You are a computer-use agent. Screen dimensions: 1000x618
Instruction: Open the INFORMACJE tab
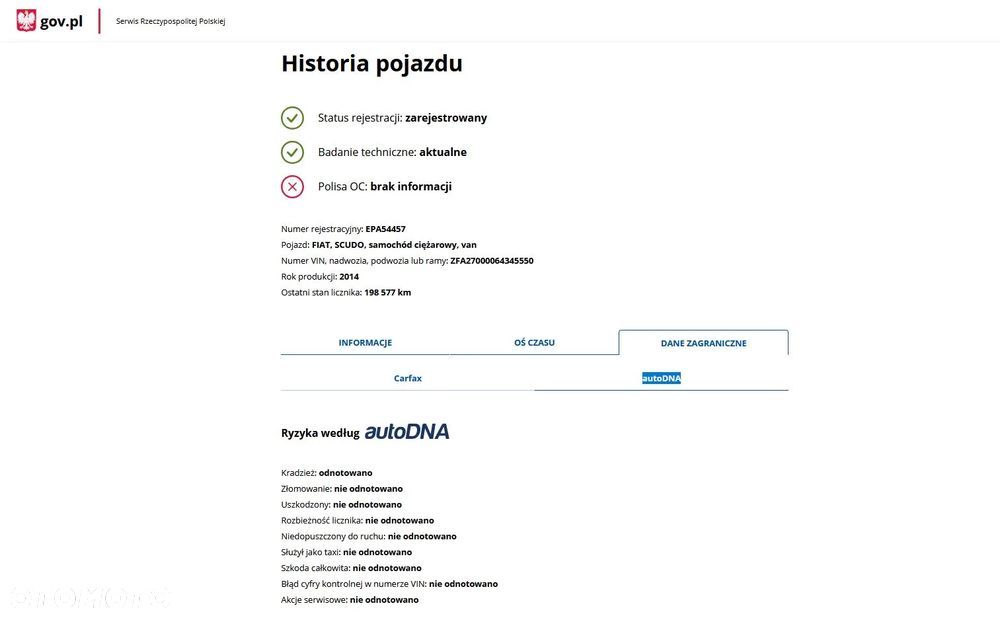(x=365, y=343)
